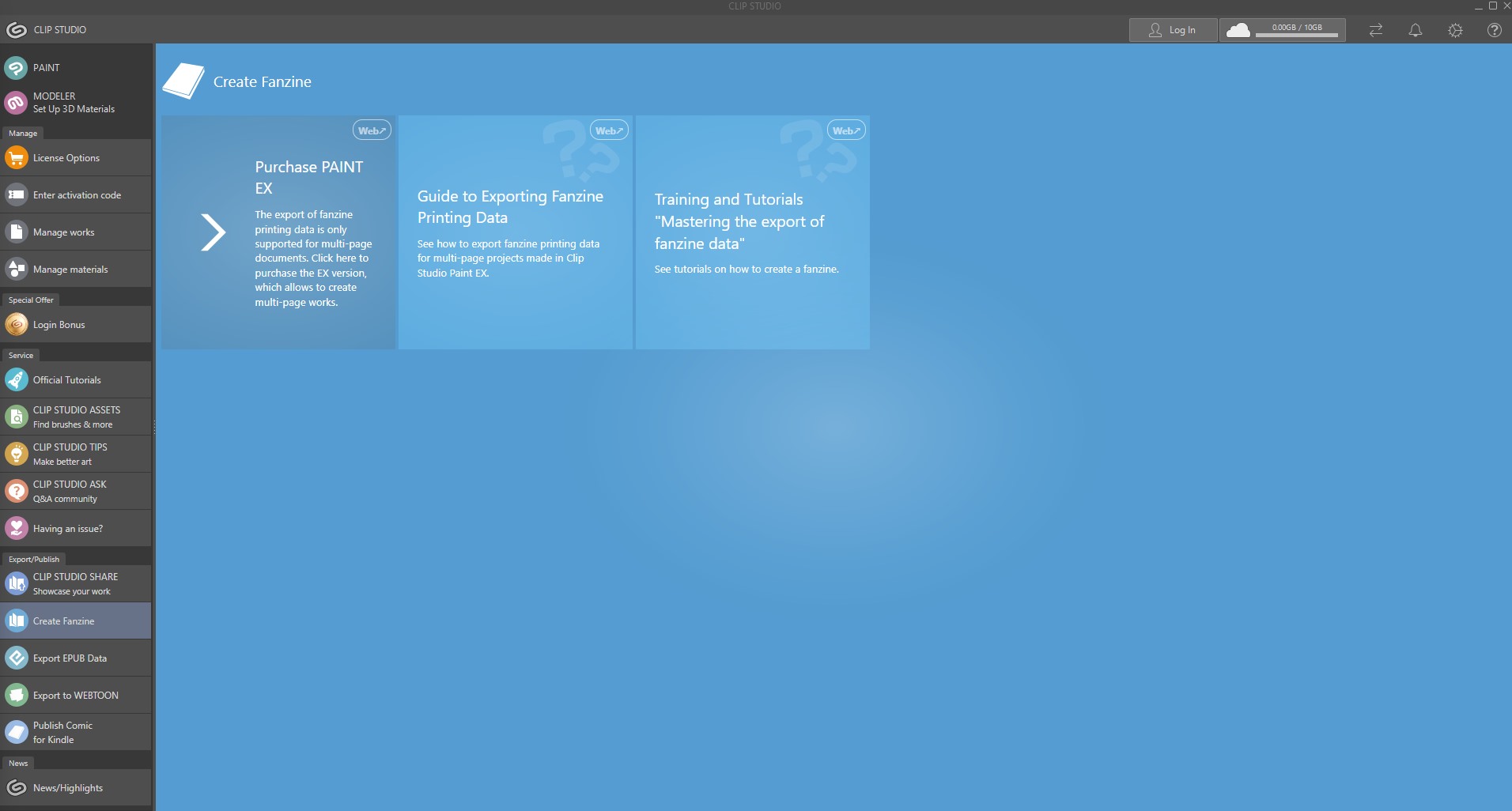Open Training and Tutorials fanzine card
The width and height of the screenshot is (1512, 811).
pos(753,232)
